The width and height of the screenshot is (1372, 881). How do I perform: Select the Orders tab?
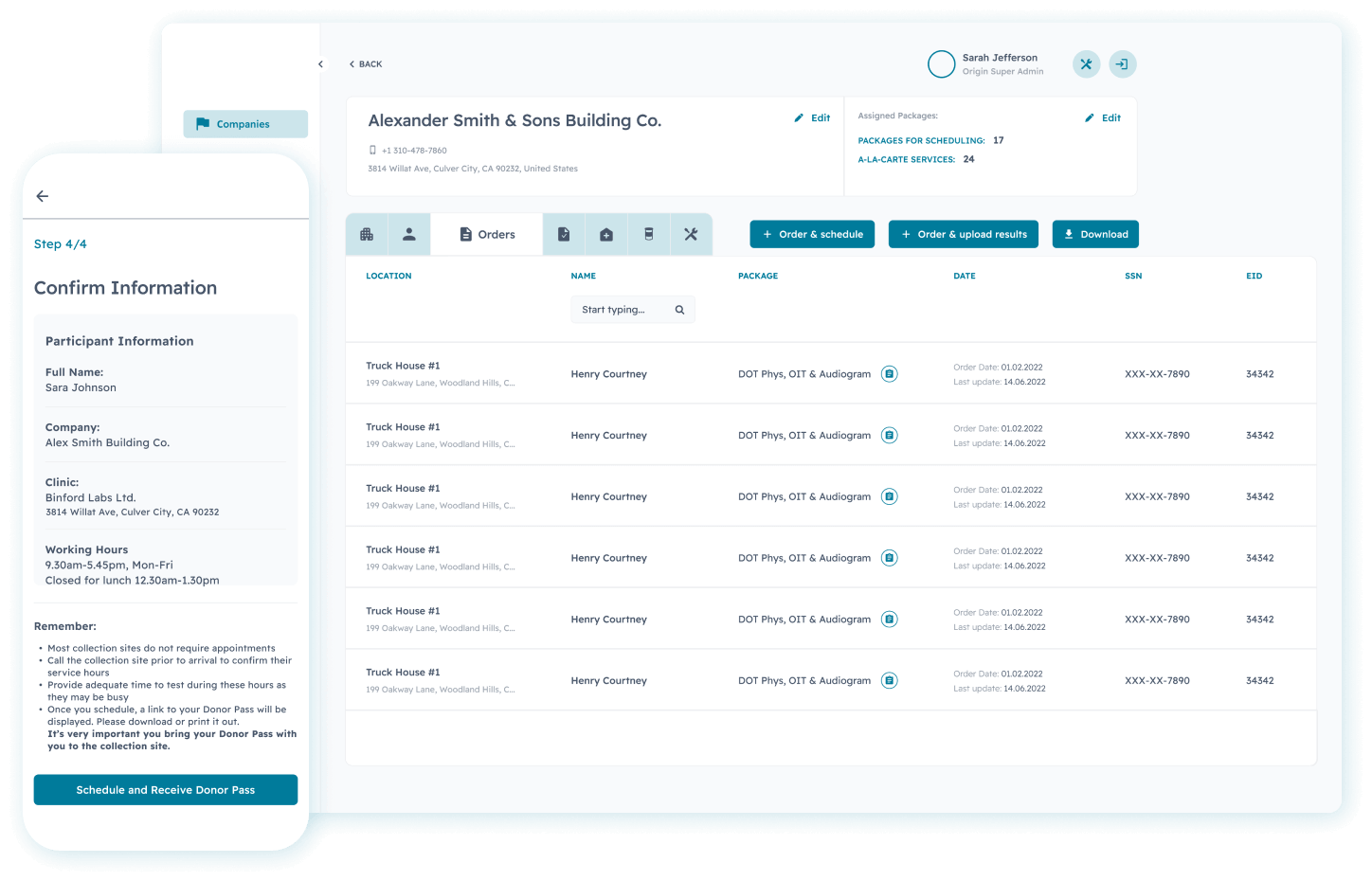point(487,234)
